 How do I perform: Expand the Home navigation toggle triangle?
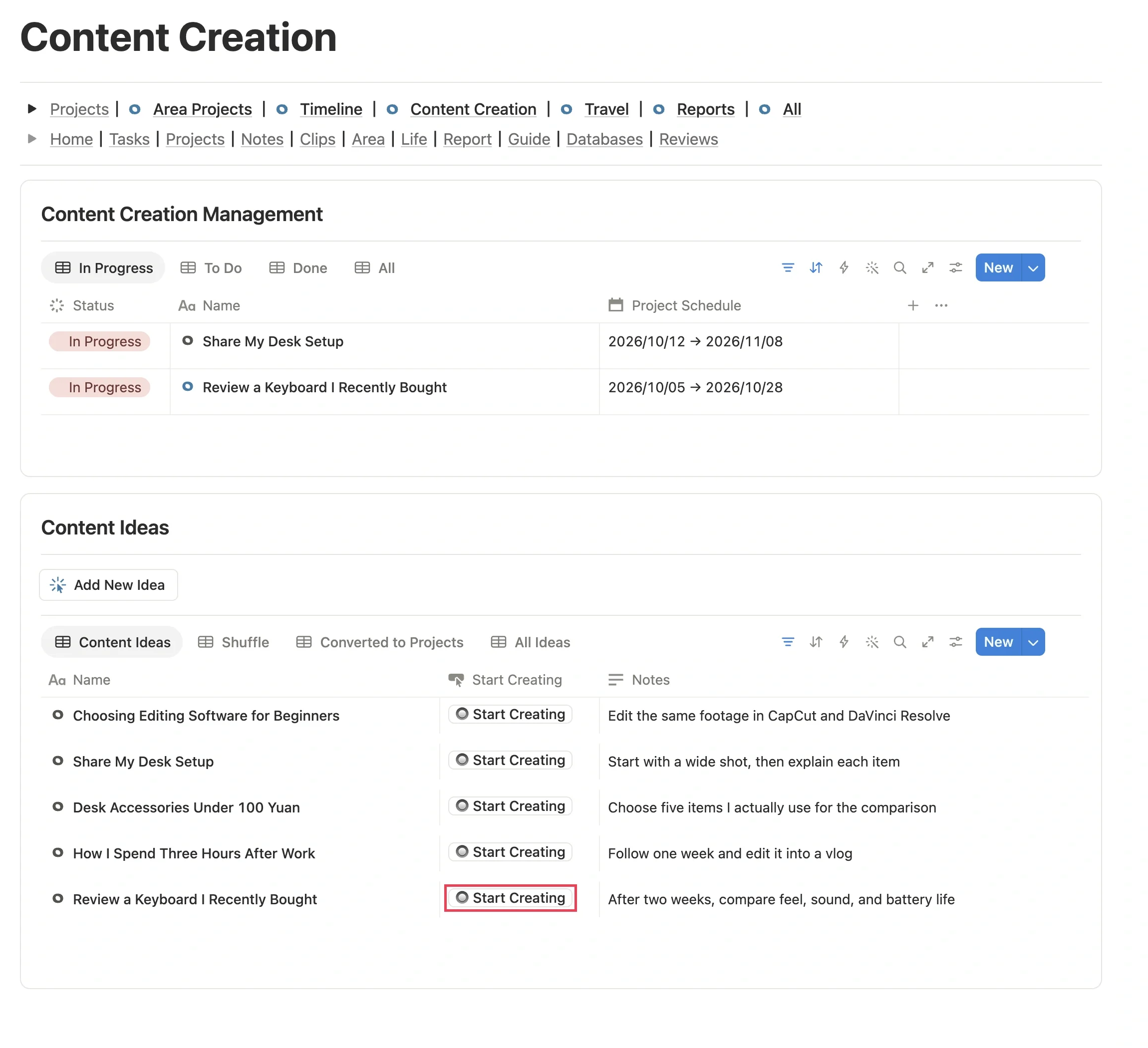(32, 139)
